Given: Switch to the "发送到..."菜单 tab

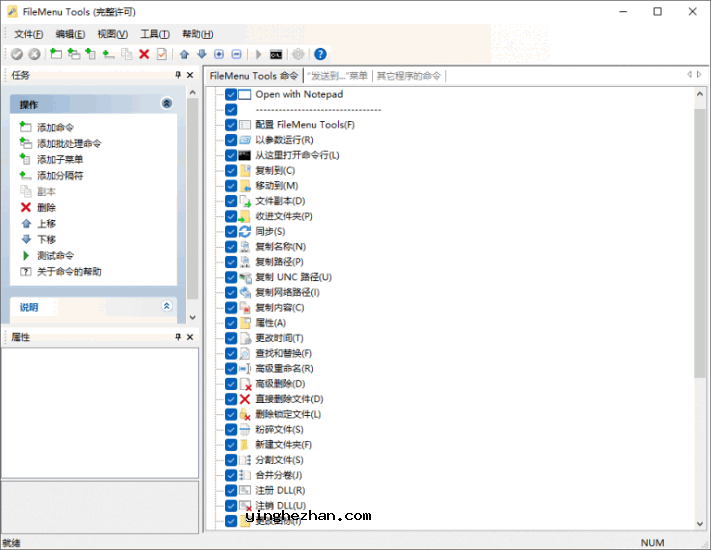Looking at the screenshot, I should pos(337,76).
